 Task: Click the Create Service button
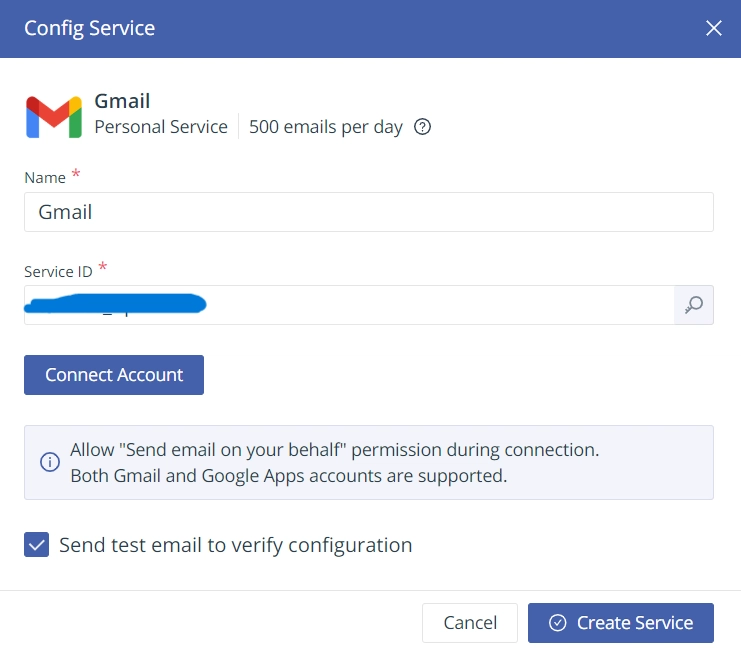(620, 623)
